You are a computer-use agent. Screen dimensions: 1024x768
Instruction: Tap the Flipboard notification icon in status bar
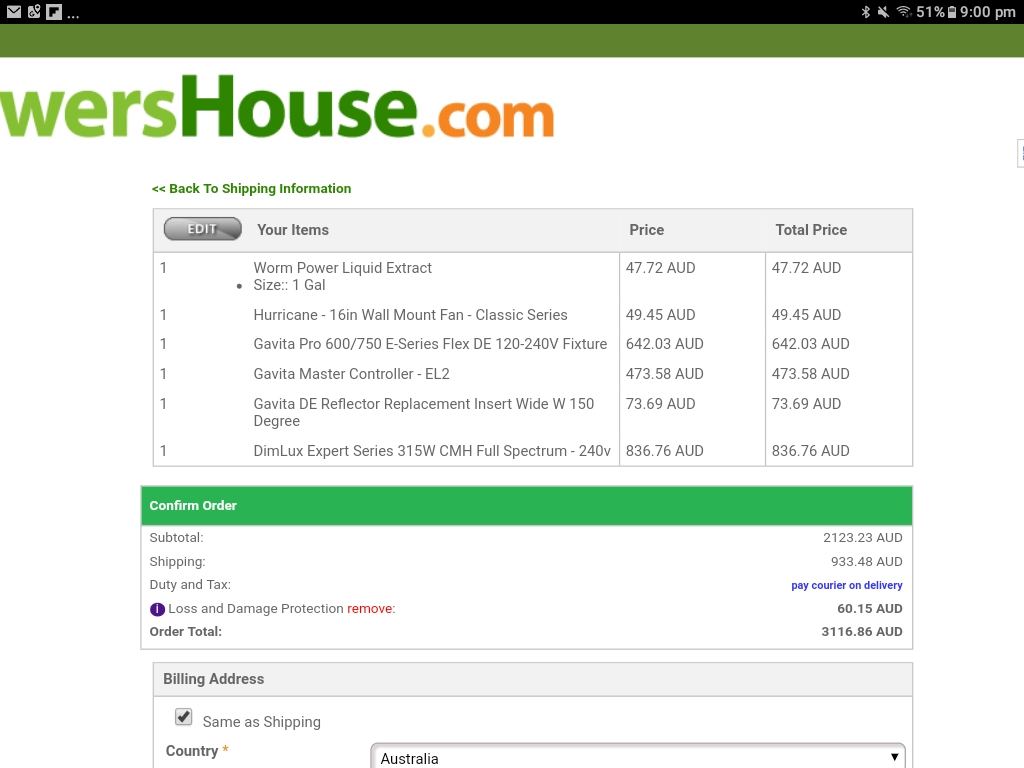click(54, 12)
